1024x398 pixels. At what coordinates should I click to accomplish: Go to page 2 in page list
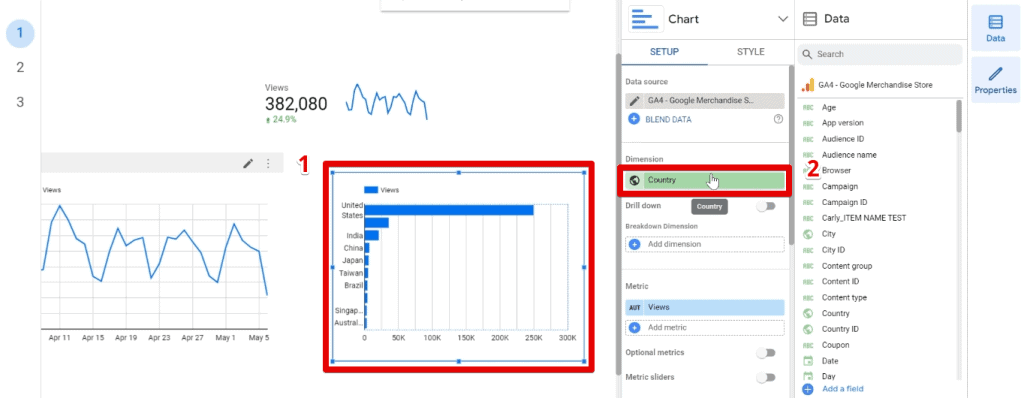pyautogui.click(x=20, y=67)
